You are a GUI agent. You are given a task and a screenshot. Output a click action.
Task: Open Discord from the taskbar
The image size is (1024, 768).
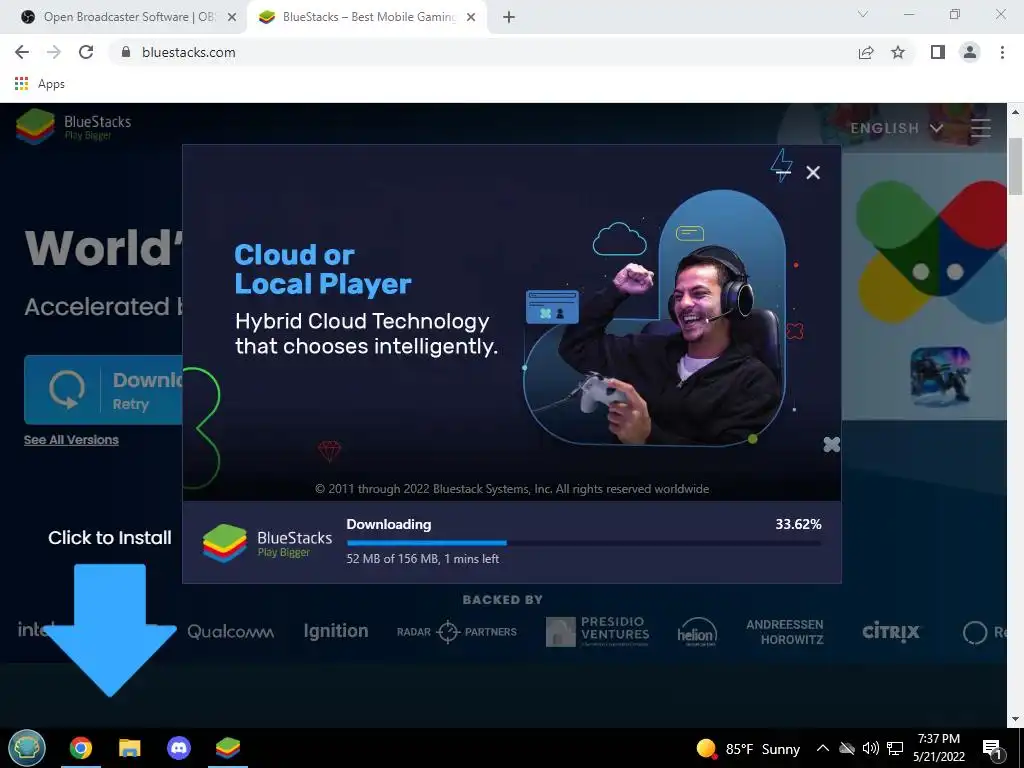[179, 748]
